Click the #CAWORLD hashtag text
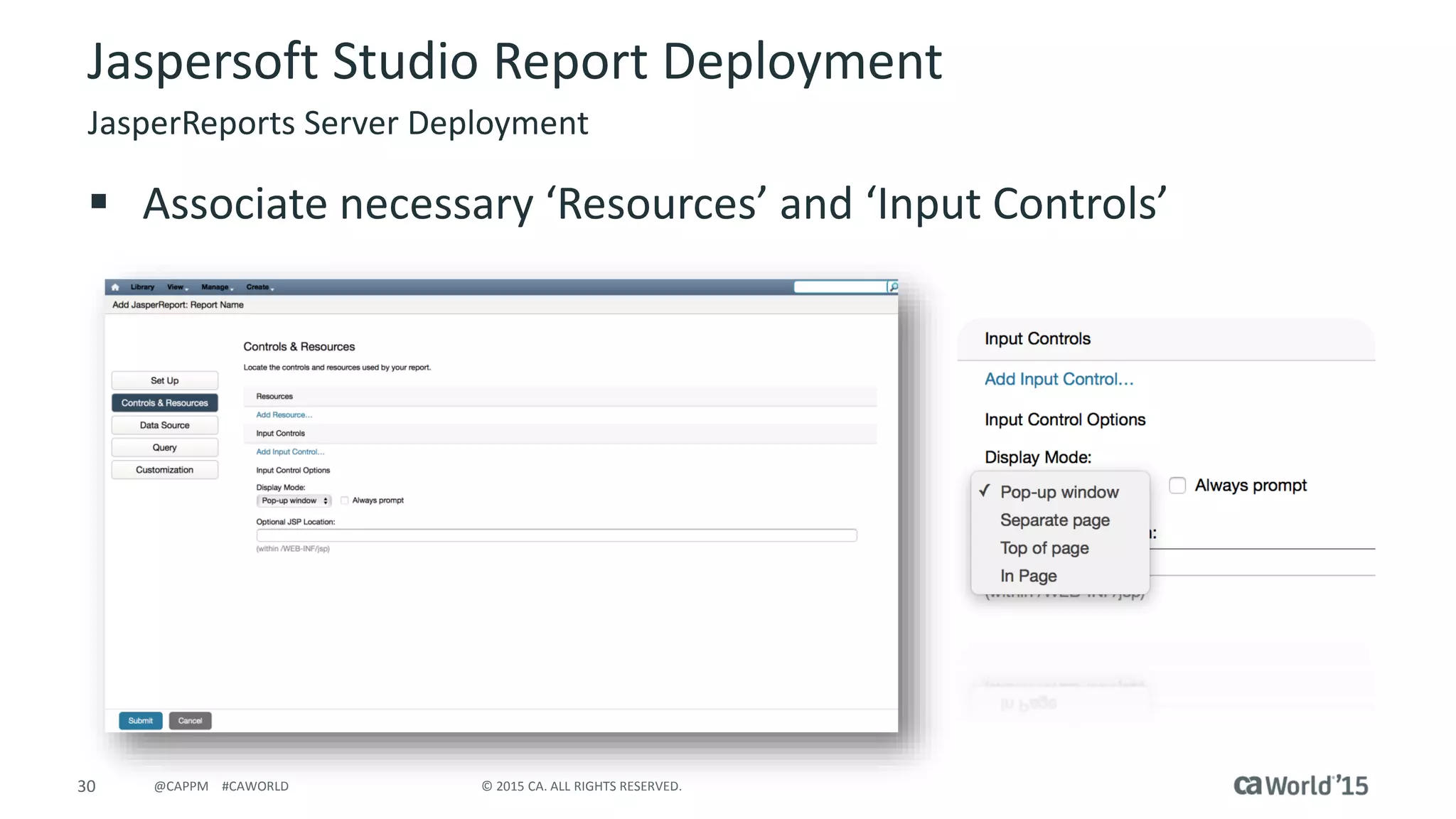 (x=255, y=786)
